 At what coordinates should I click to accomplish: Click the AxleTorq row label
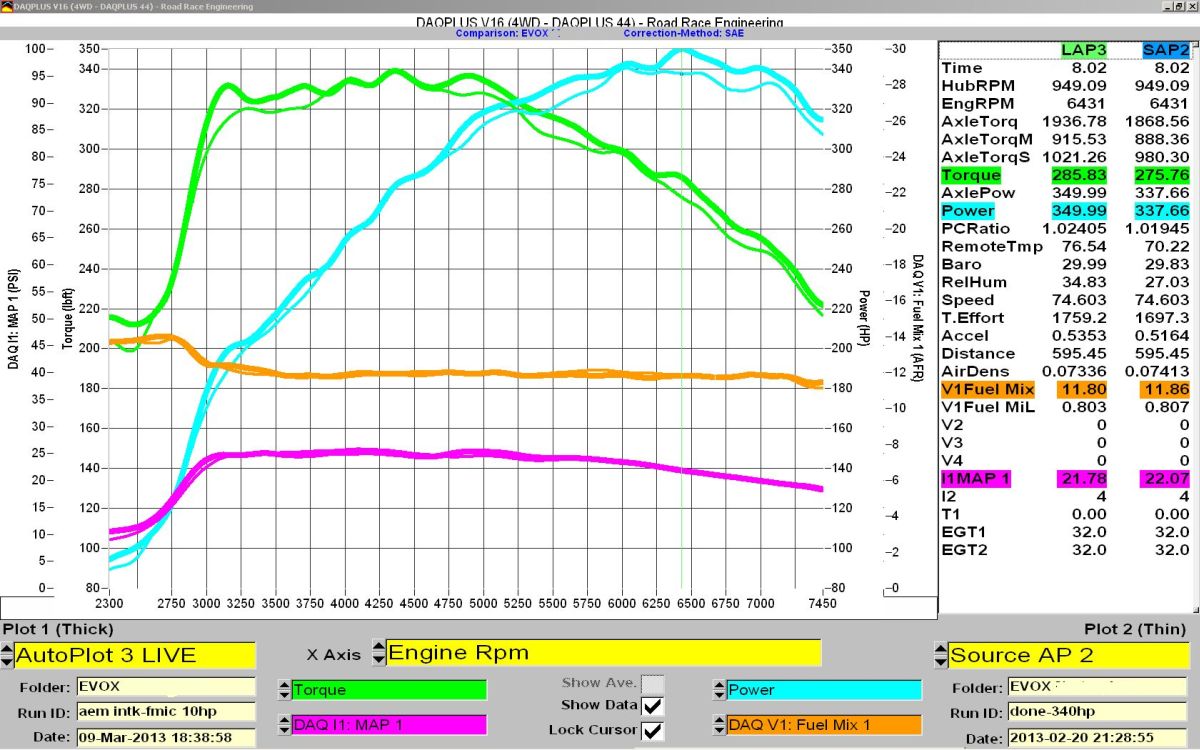pyautogui.click(x=980, y=122)
